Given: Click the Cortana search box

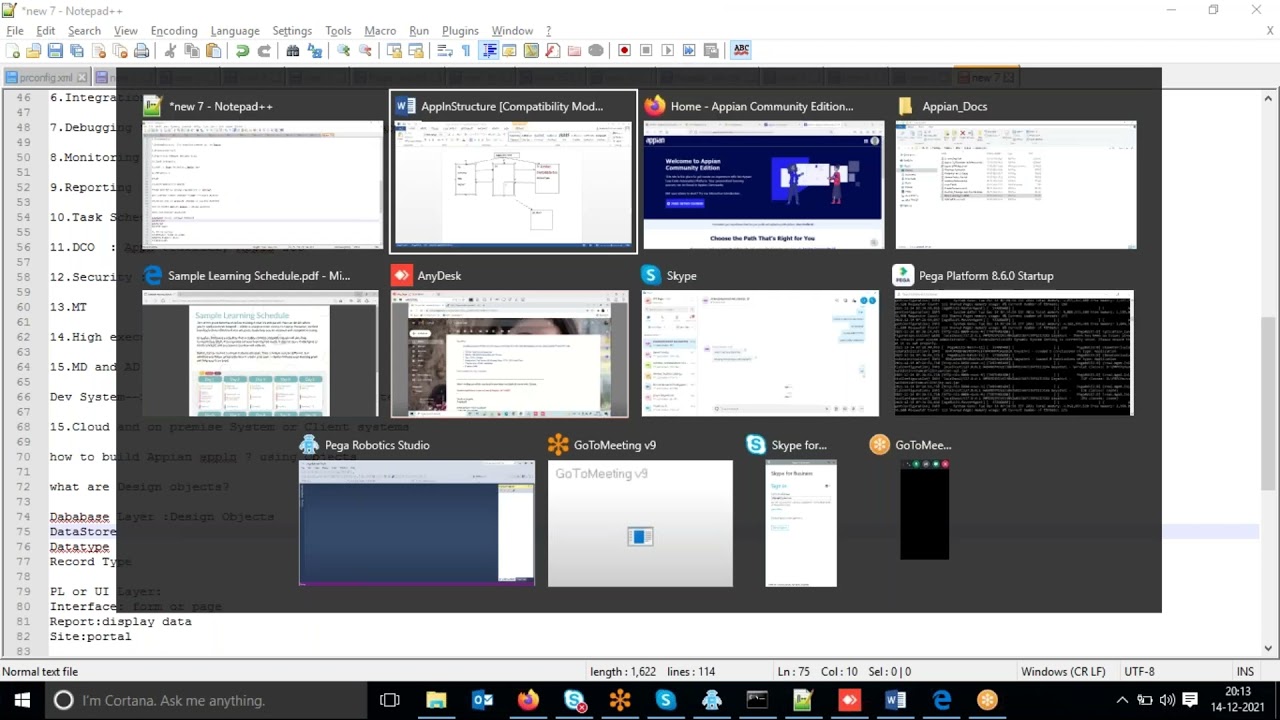Looking at the screenshot, I should [204, 700].
